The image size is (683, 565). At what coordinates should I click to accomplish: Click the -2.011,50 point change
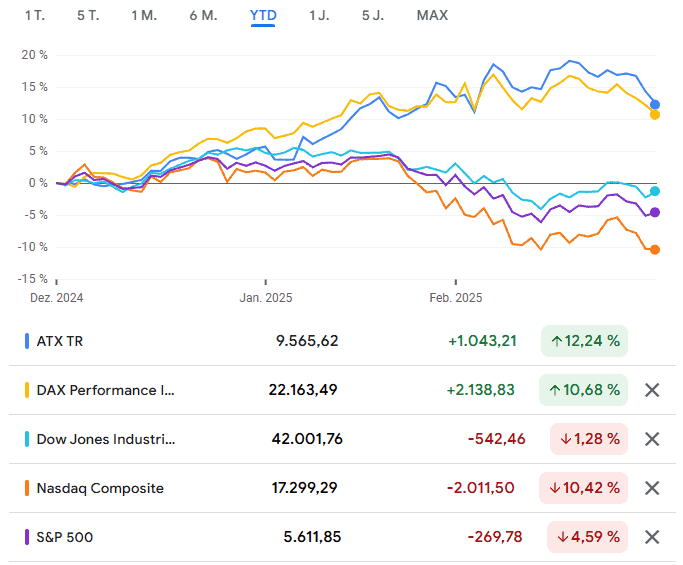481,488
